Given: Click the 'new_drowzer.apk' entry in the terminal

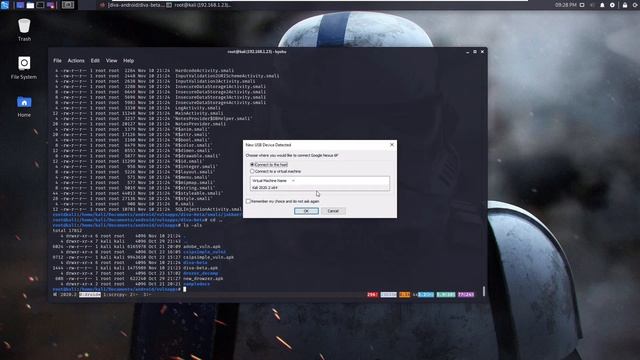Looking at the screenshot, I should (203, 278).
